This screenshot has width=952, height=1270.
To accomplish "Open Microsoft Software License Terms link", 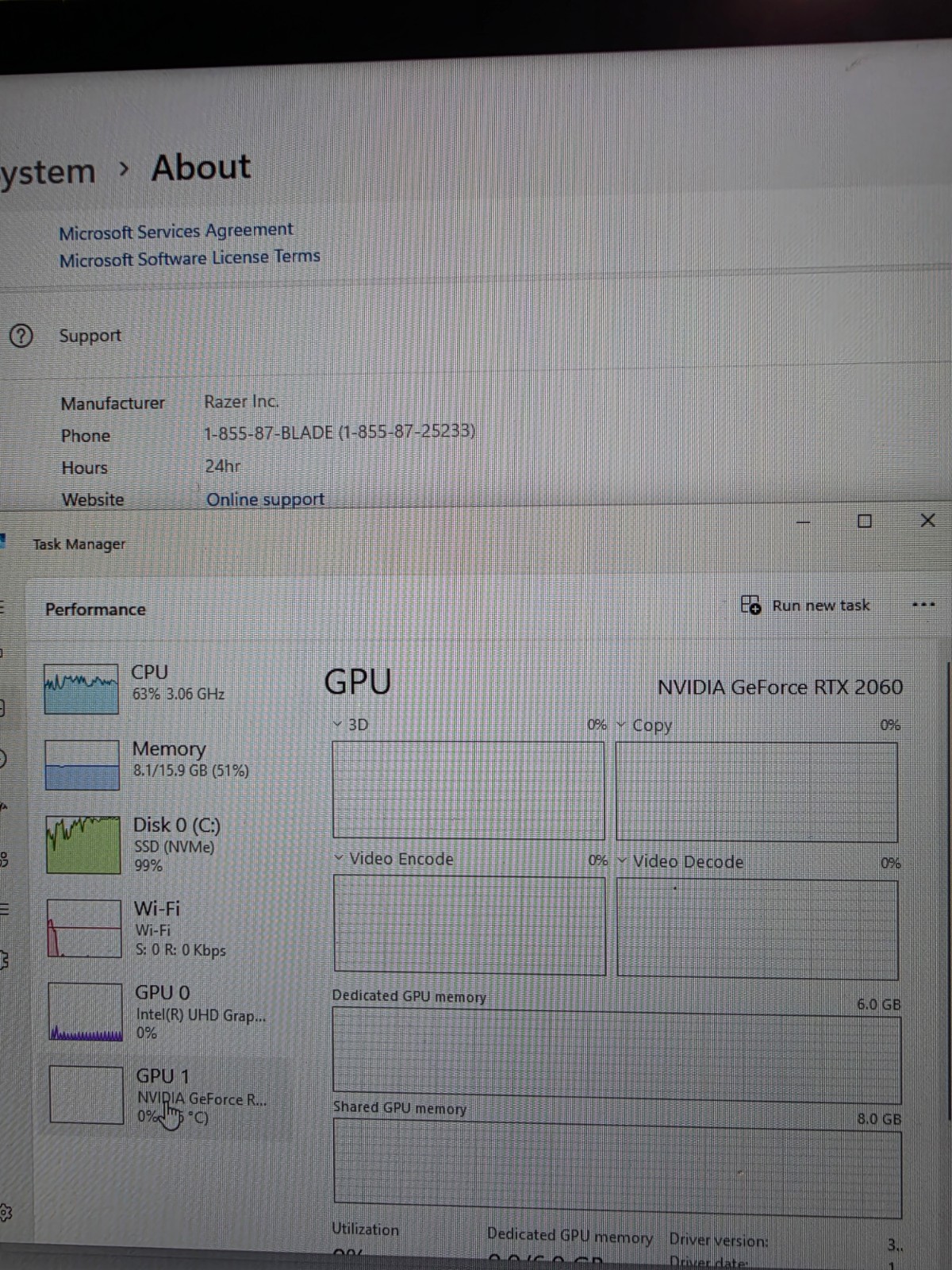I will [x=190, y=258].
